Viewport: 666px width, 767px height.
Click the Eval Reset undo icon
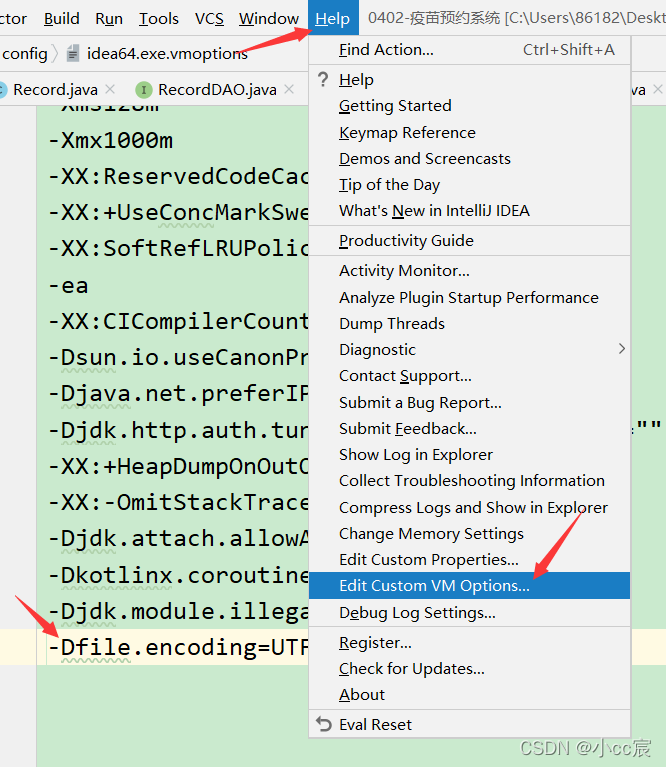(x=324, y=724)
